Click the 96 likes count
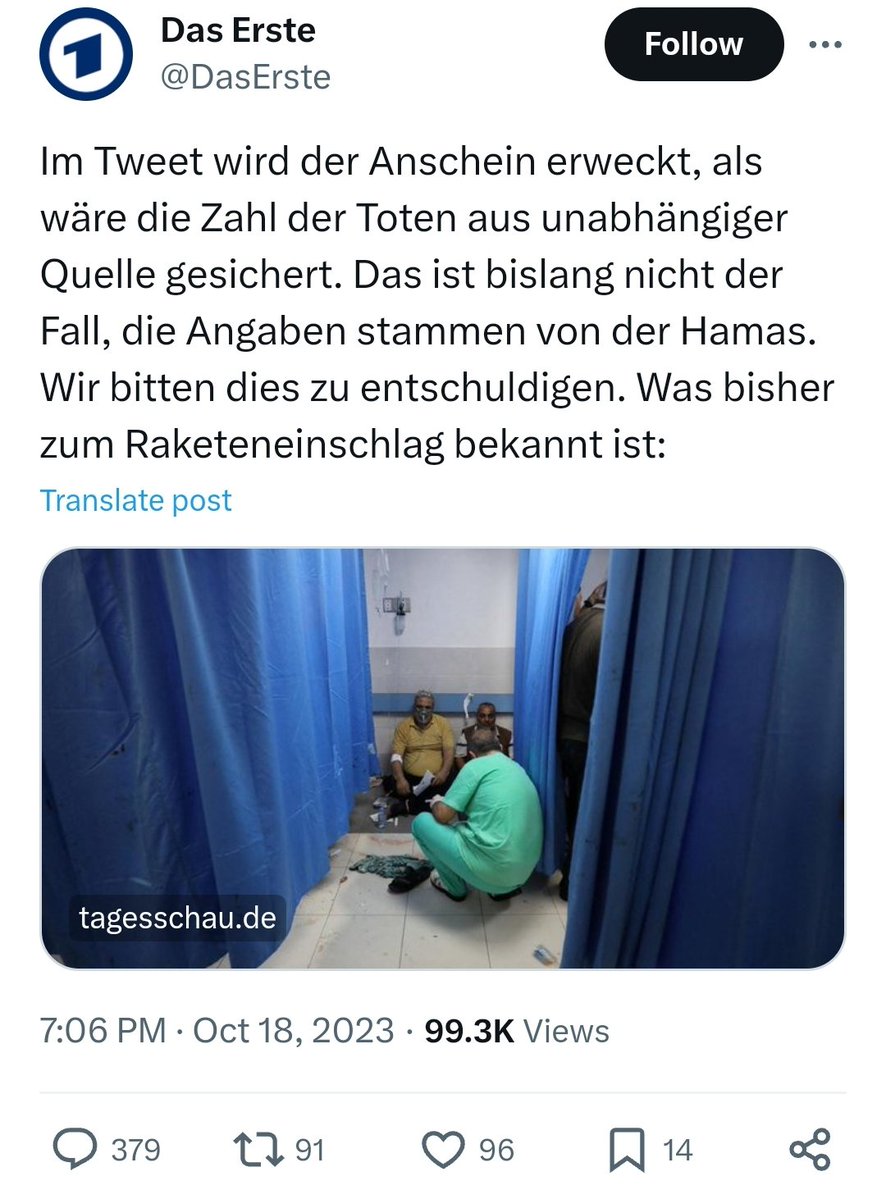886x1199 pixels. pyautogui.click(x=496, y=1150)
